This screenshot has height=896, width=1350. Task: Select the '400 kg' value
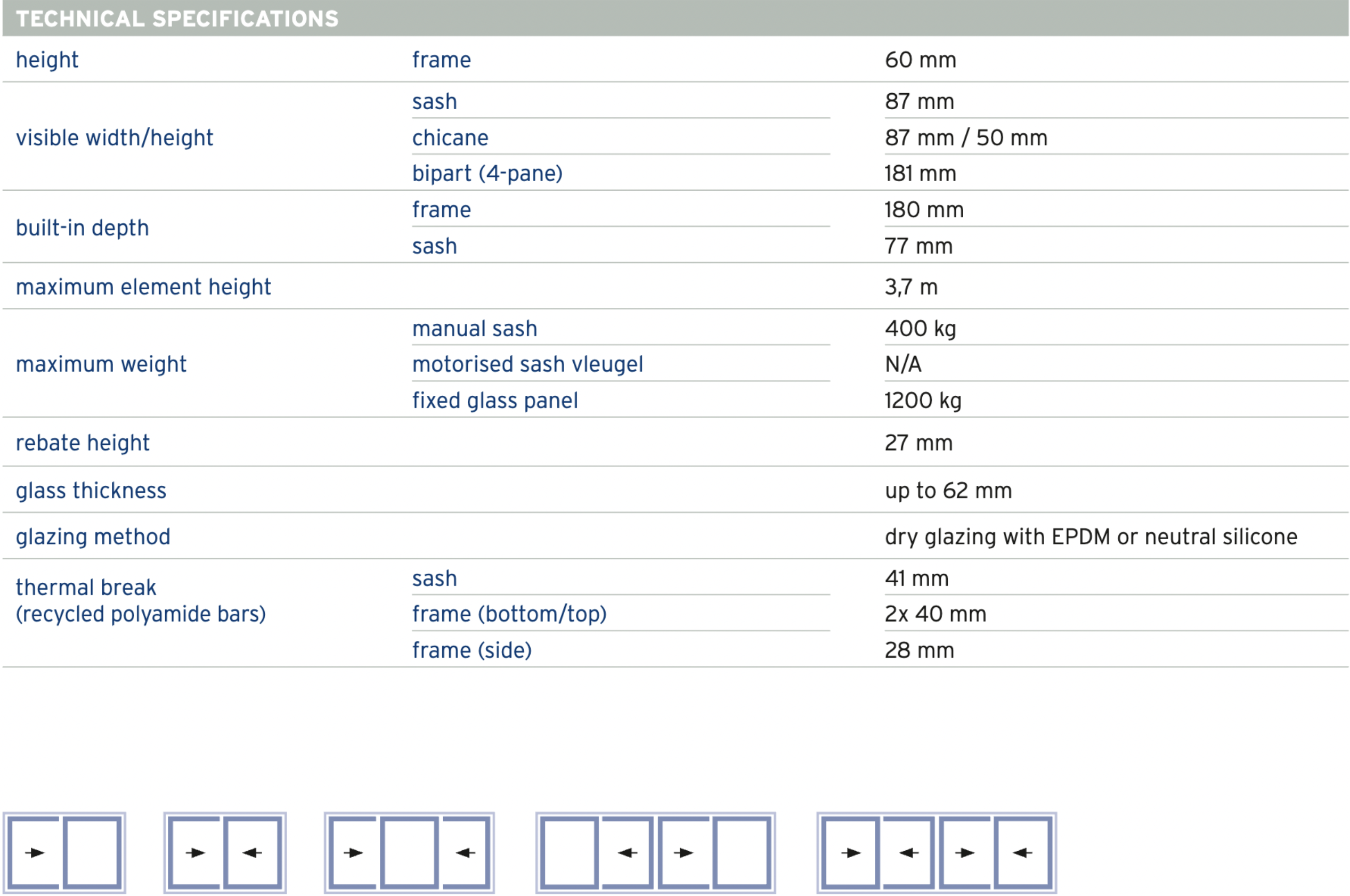921,329
